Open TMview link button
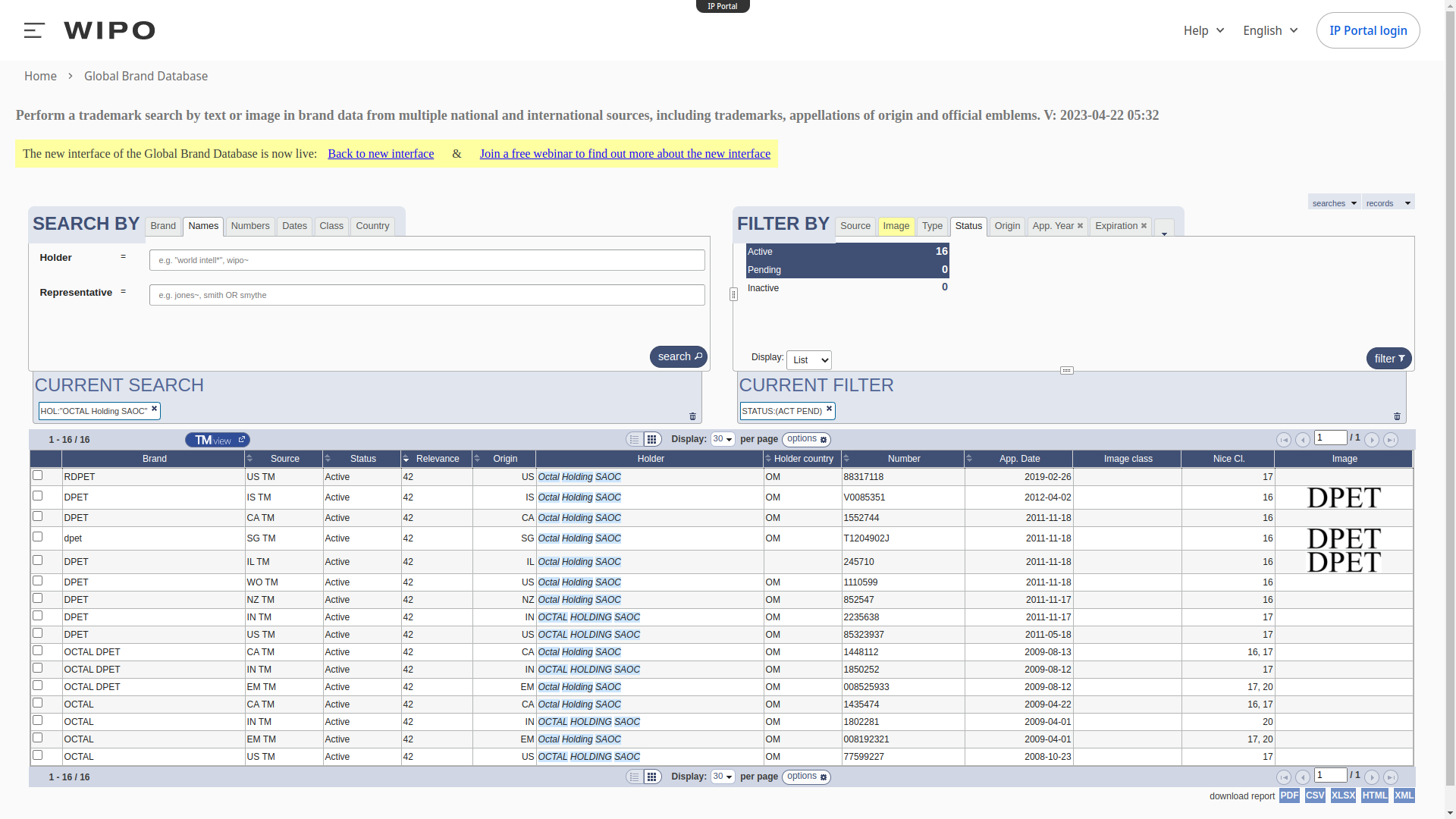 tap(218, 440)
